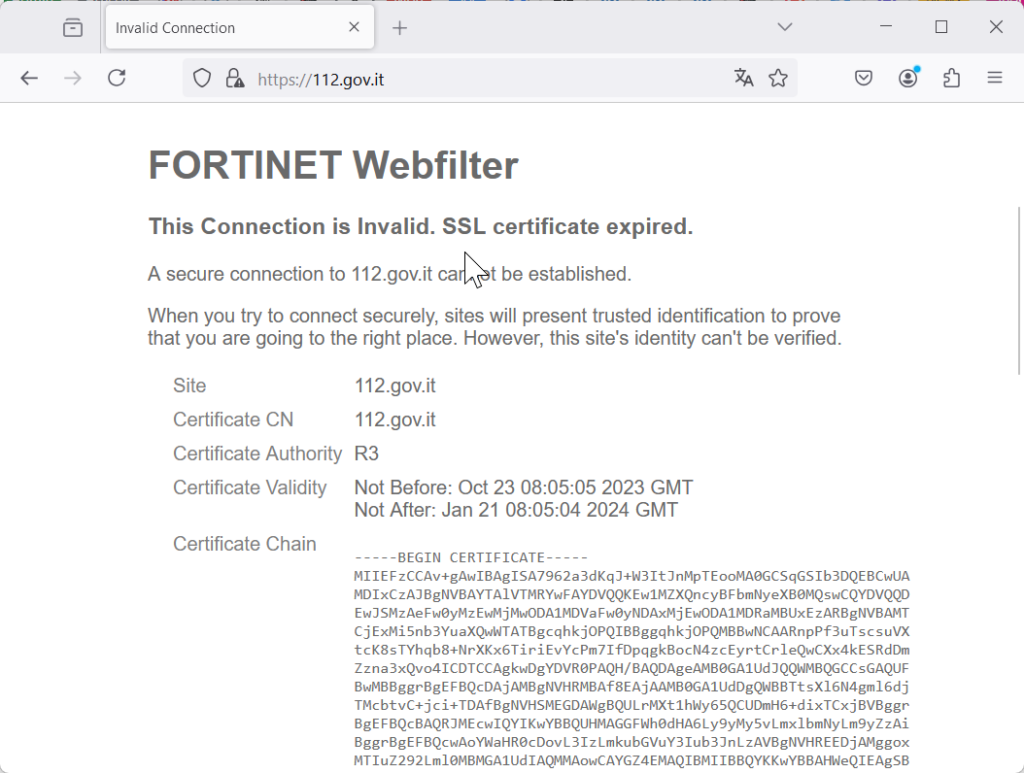Reload the current page
The height and width of the screenshot is (773, 1024).
click(x=117, y=78)
